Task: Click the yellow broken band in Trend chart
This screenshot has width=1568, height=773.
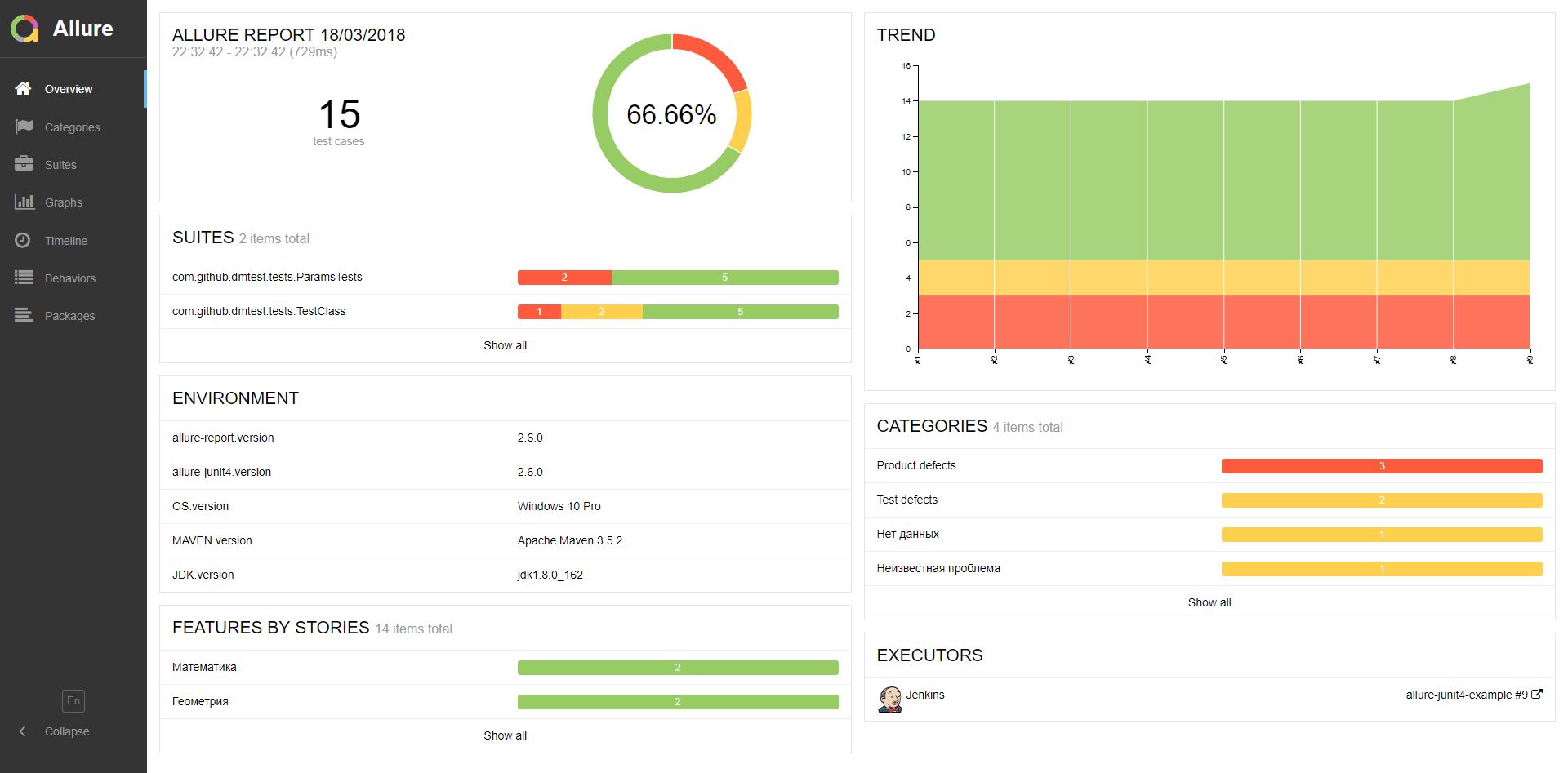Action: 1223,278
